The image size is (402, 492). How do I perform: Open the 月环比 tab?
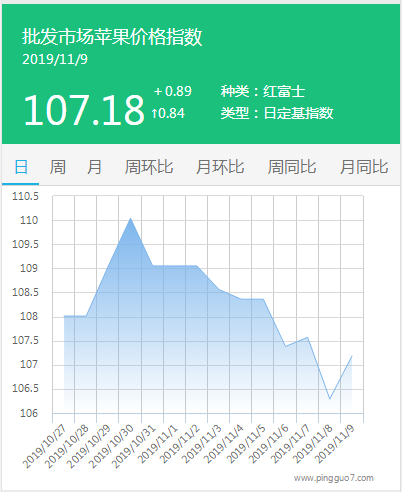pos(220,167)
